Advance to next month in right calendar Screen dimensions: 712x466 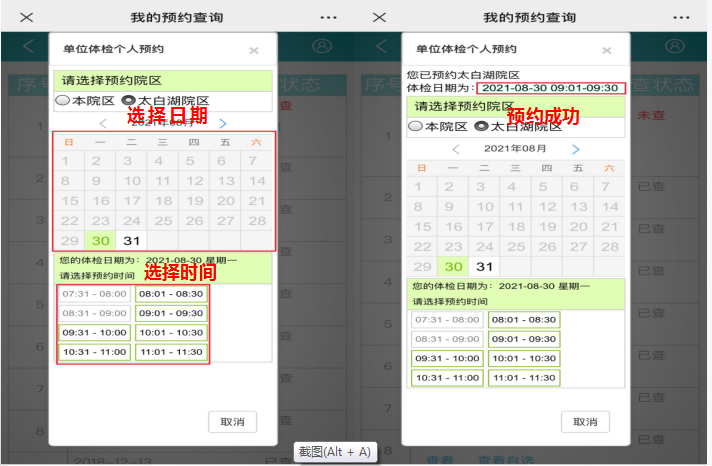coord(575,149)
